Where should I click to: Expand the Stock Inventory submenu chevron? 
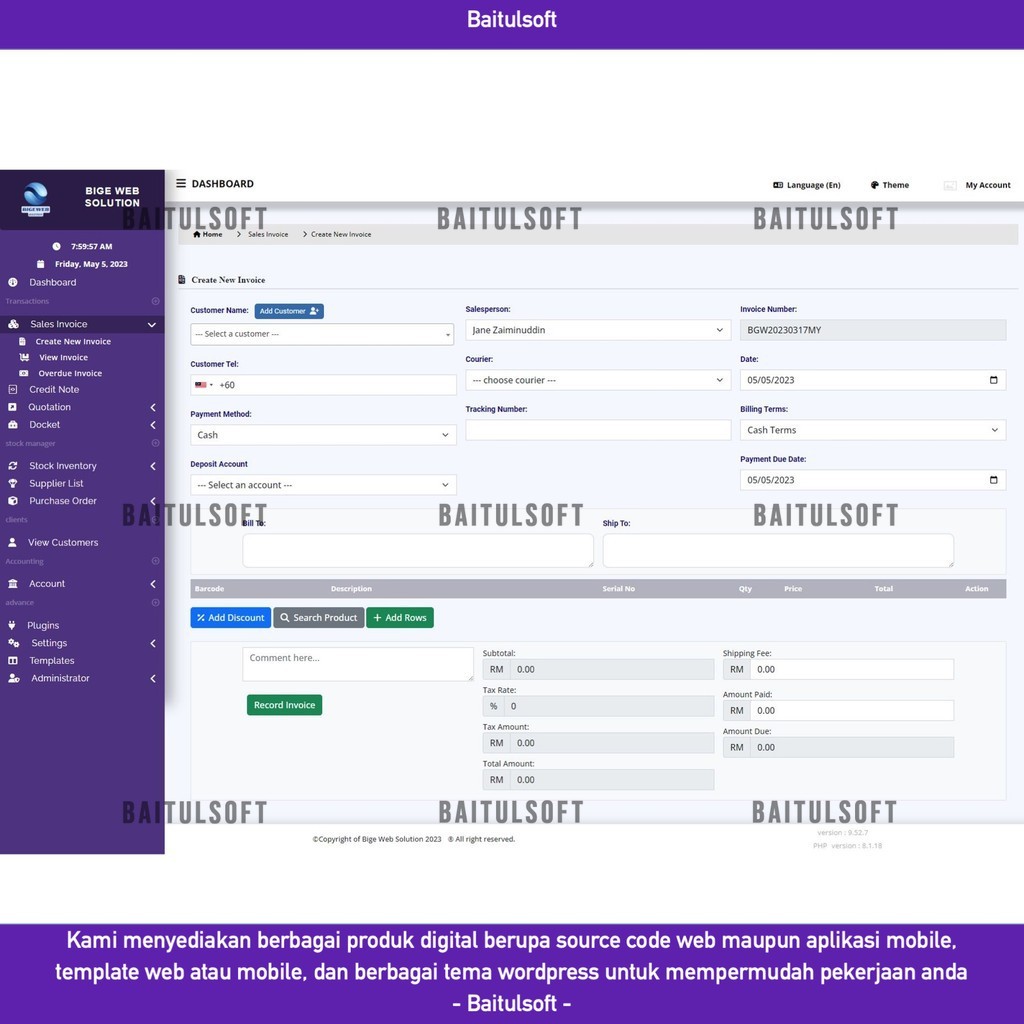click(153, 466)
